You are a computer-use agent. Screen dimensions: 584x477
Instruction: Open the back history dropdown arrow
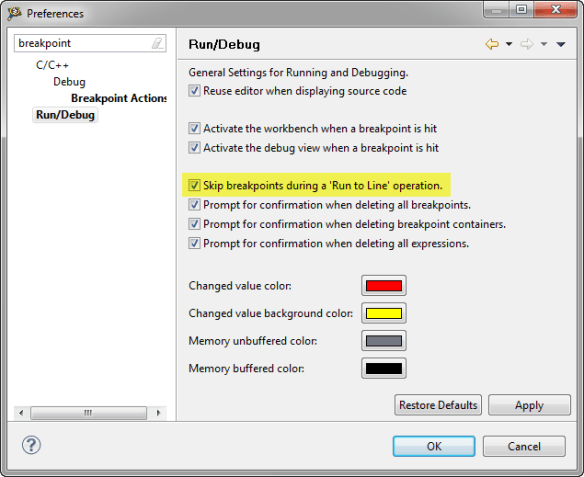(x=509, y=44)
